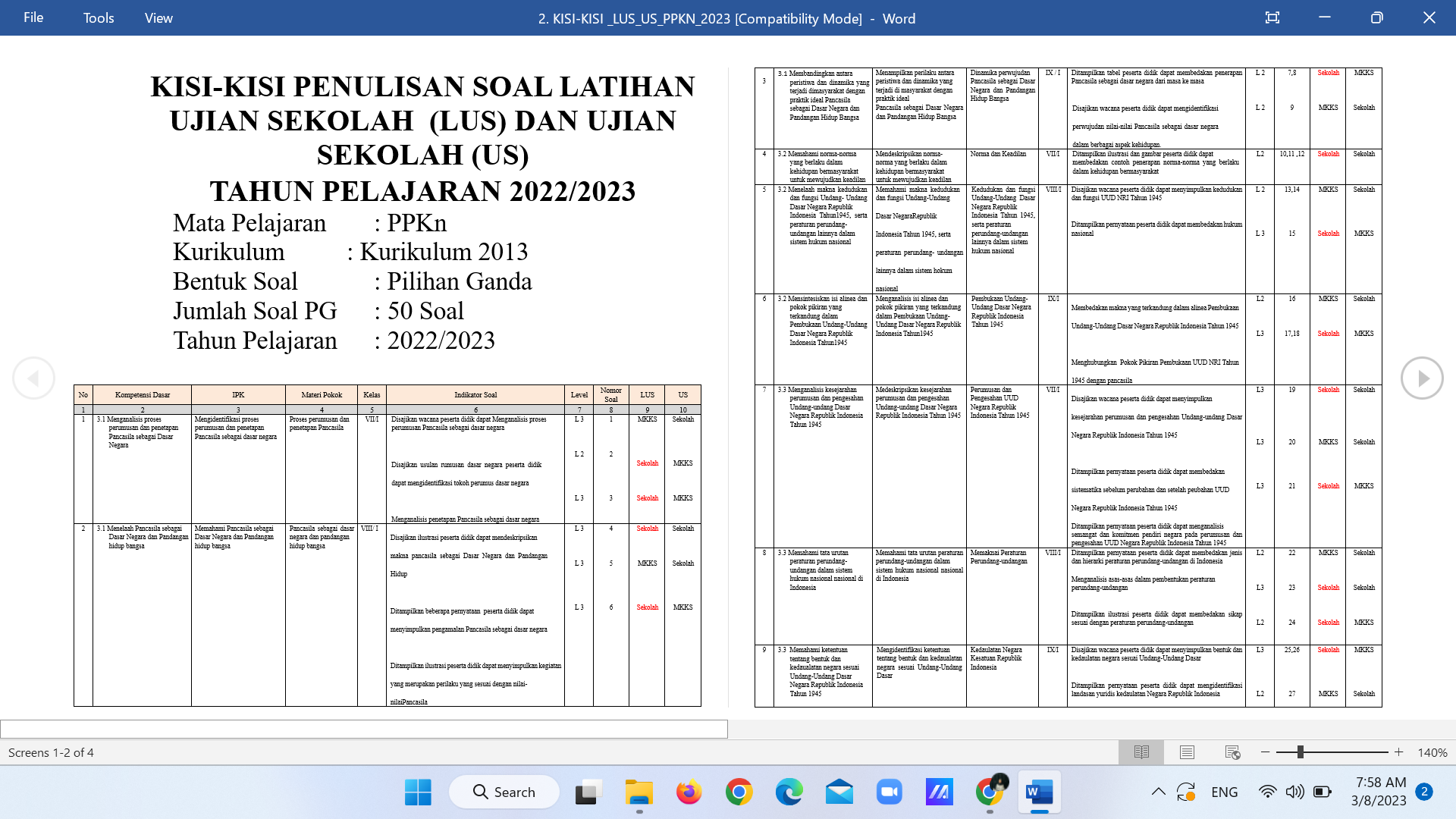This screenshot has height=819, width=1456.
Task: Click the 'Level' column header
Action: click(579, 395)
